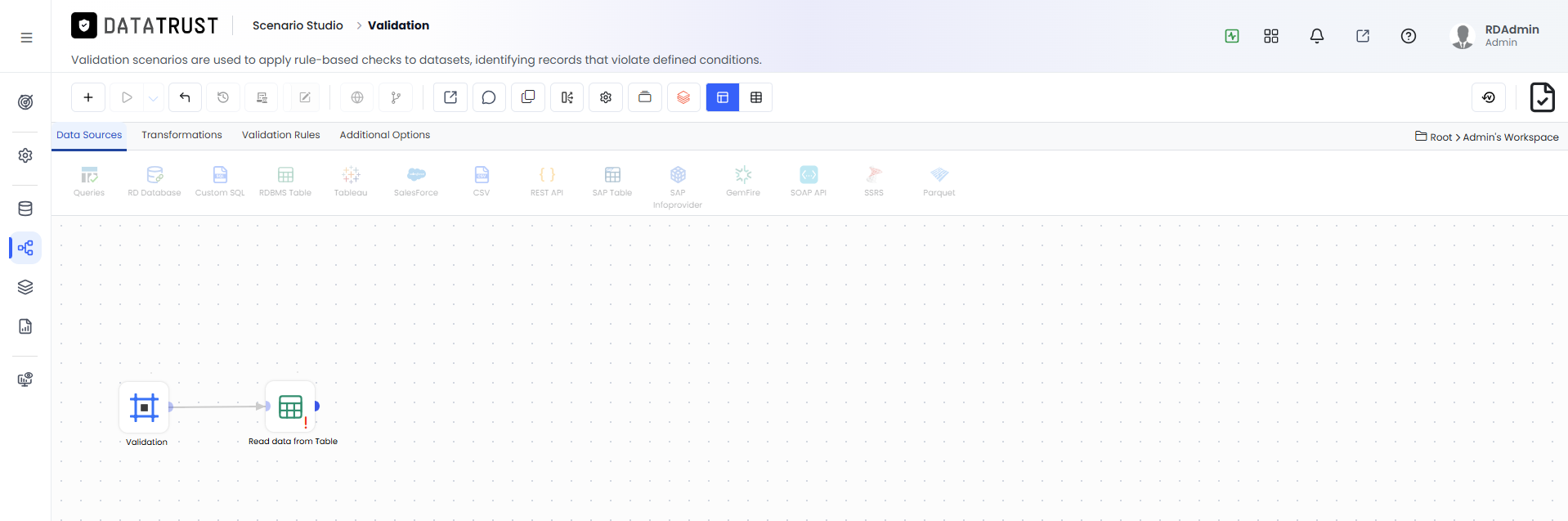Open the sidebar settings gear icon
The height and width of the screenshot is (521, 1568).
click(x=25, y=155)
